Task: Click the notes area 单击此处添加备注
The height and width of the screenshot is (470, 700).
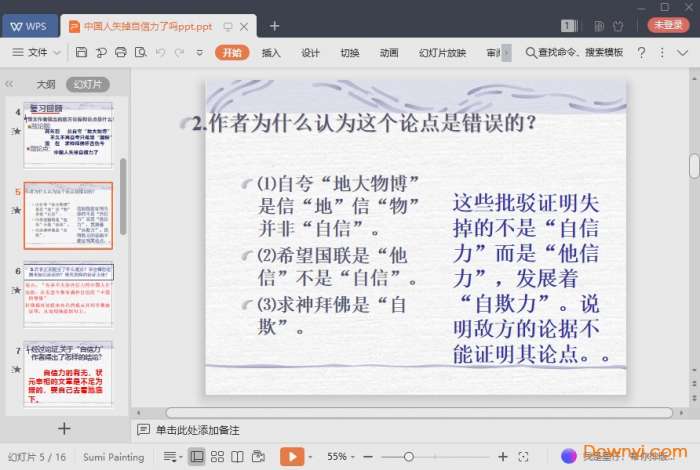Action: pos(197,430)
